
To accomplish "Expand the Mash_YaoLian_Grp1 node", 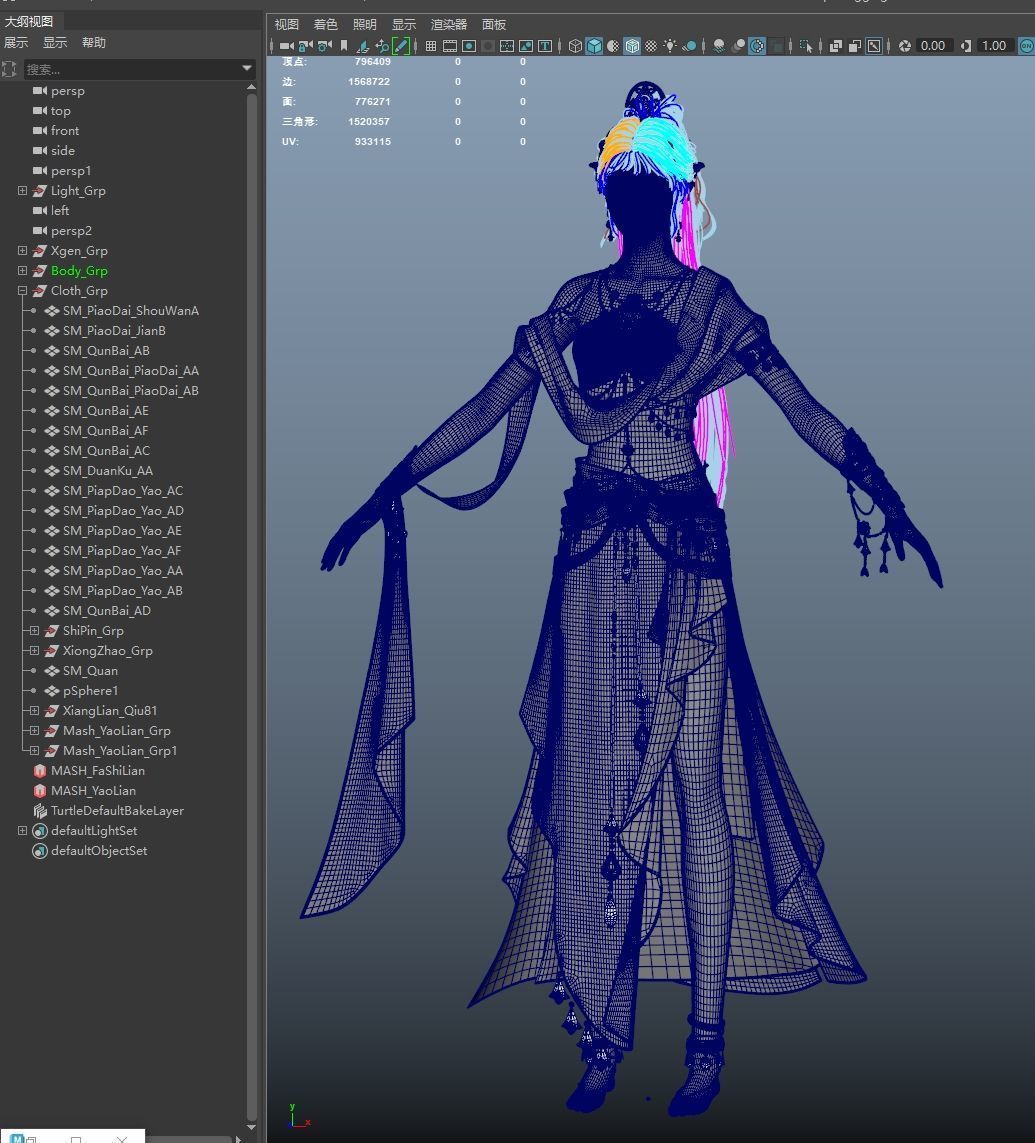I will tap(34, 750).
